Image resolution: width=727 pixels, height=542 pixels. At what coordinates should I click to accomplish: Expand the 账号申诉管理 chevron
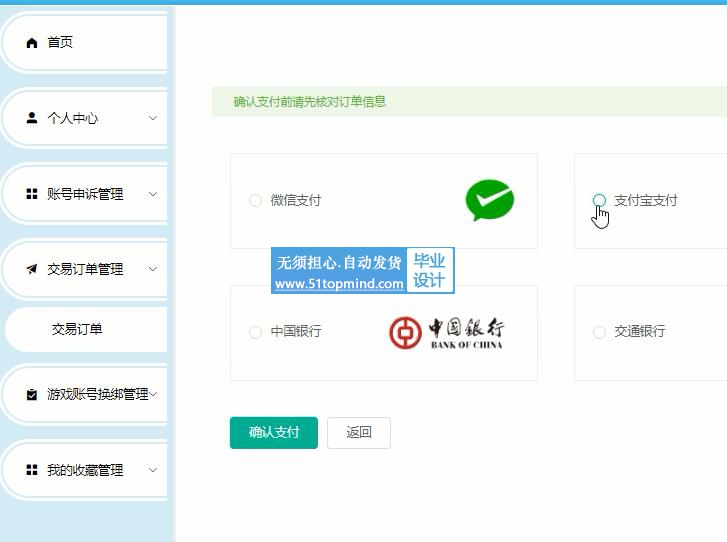coord(153,194)
